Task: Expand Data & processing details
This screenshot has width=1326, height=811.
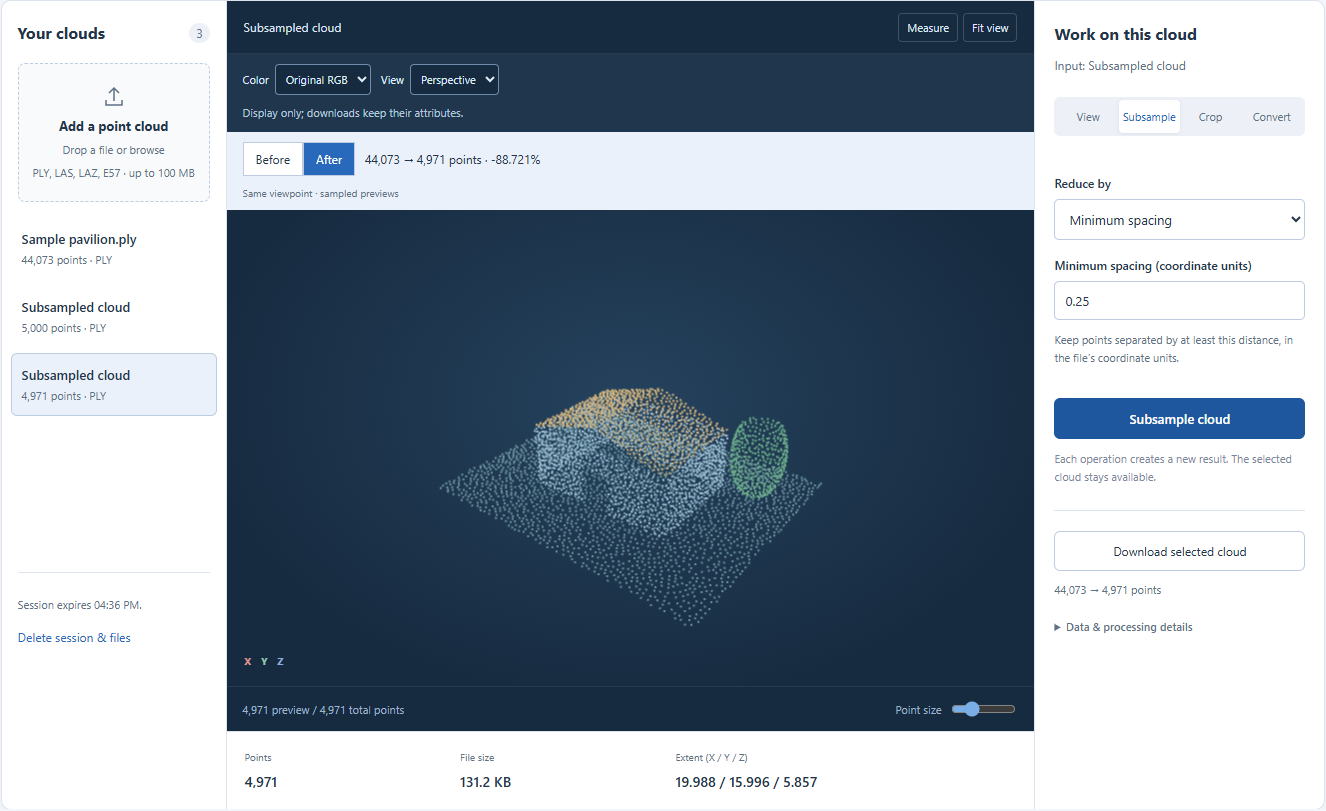Action: tap(1123, 627)
